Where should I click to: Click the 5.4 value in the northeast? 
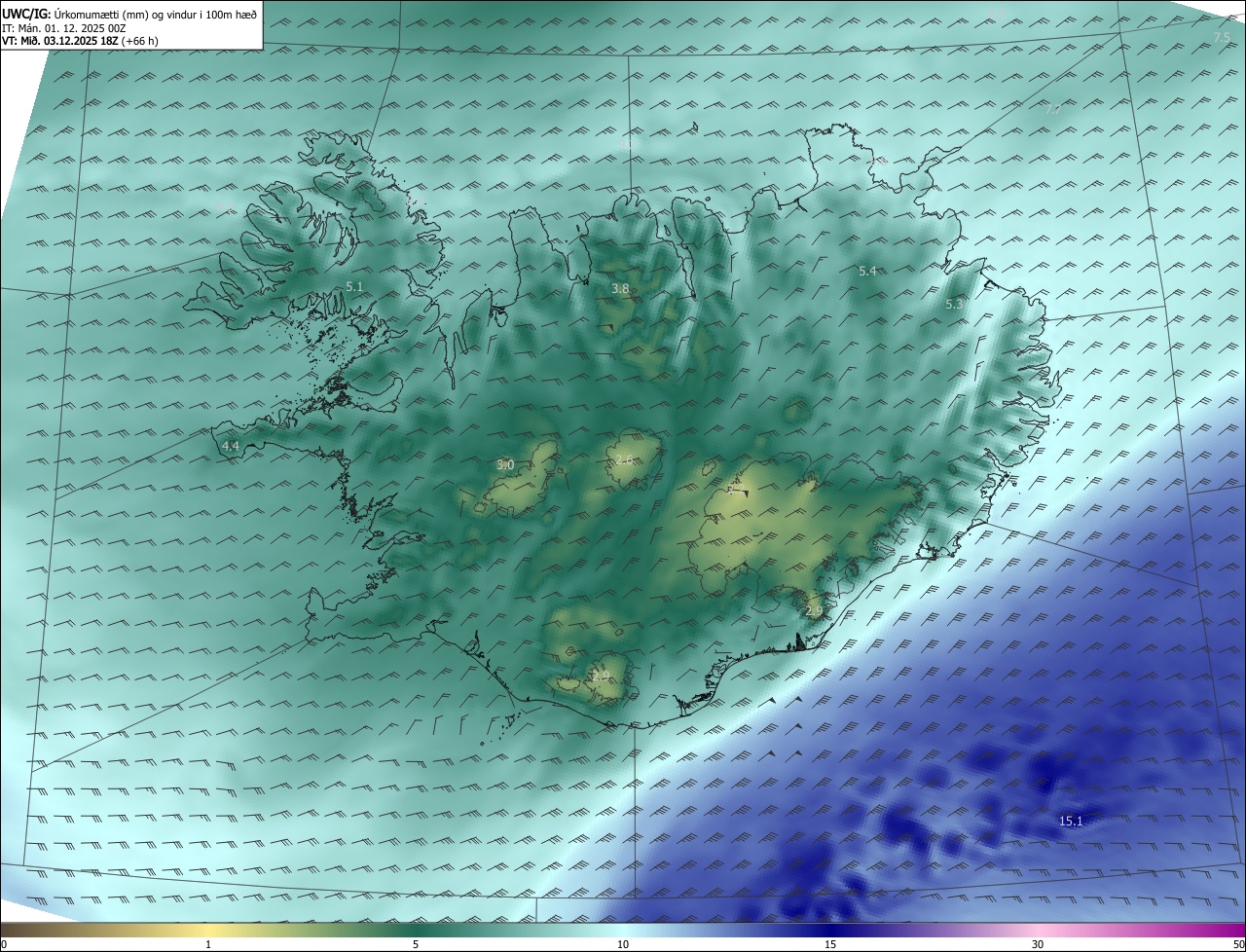coord(867,271)
